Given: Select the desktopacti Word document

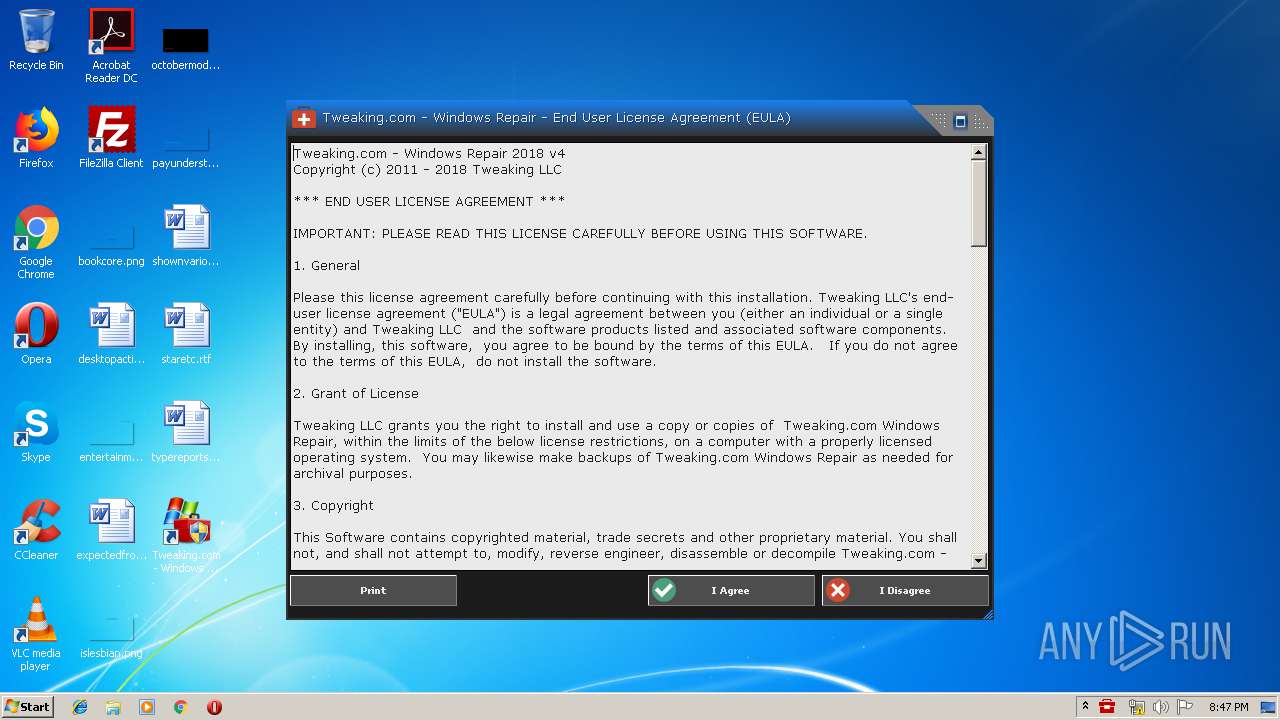Looking at the screenshot, I should (x=111, y=334).
